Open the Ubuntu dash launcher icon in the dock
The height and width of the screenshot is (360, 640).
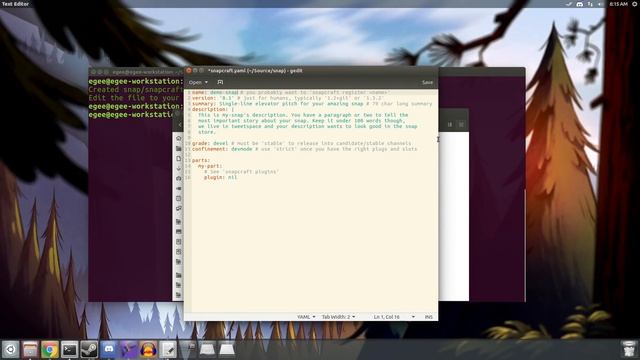pos(10,349)
